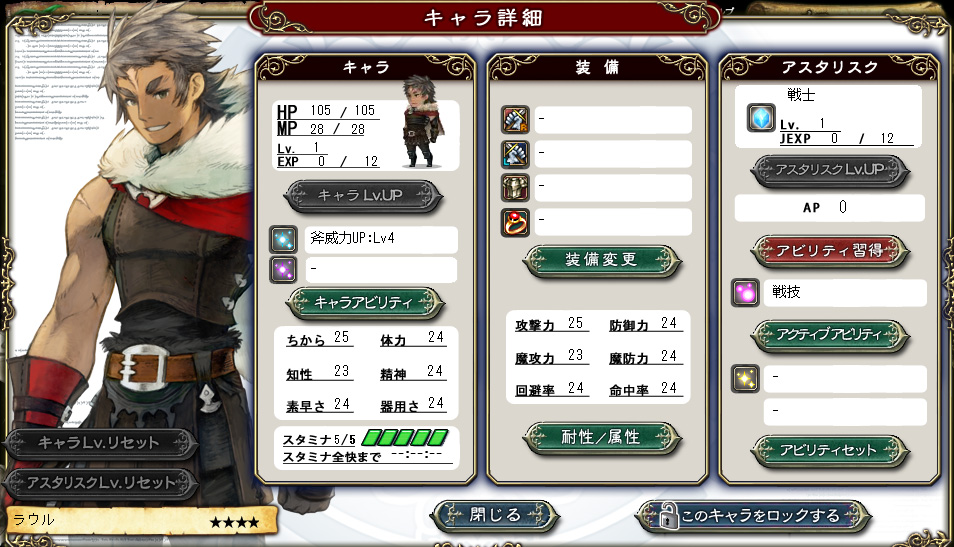Open the キャラアビリティ menu
The height and width of the screenshot is (547, 954).
[364, 303]
